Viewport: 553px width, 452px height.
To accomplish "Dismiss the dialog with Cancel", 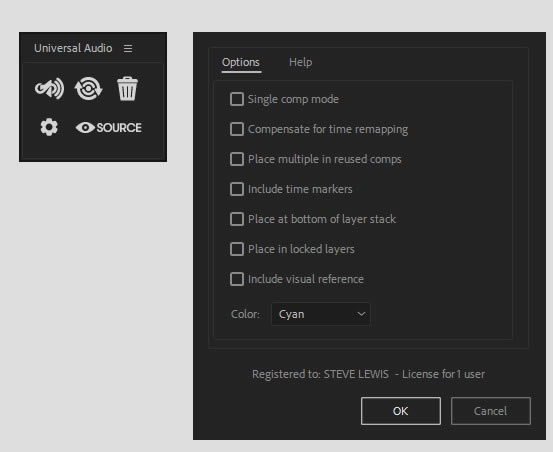I will [491, 411].
